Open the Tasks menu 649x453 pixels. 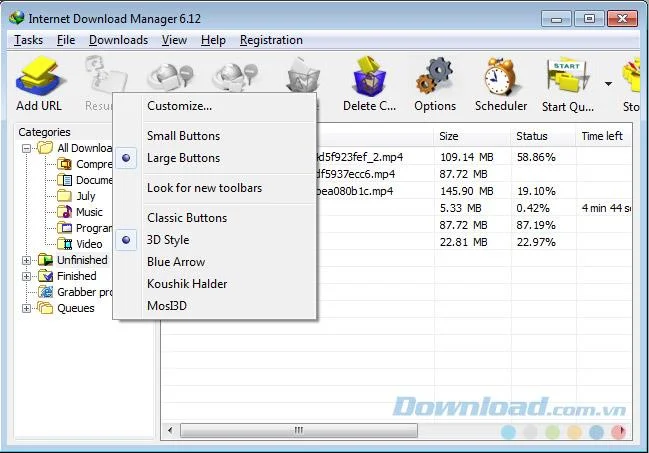[29, 40]
